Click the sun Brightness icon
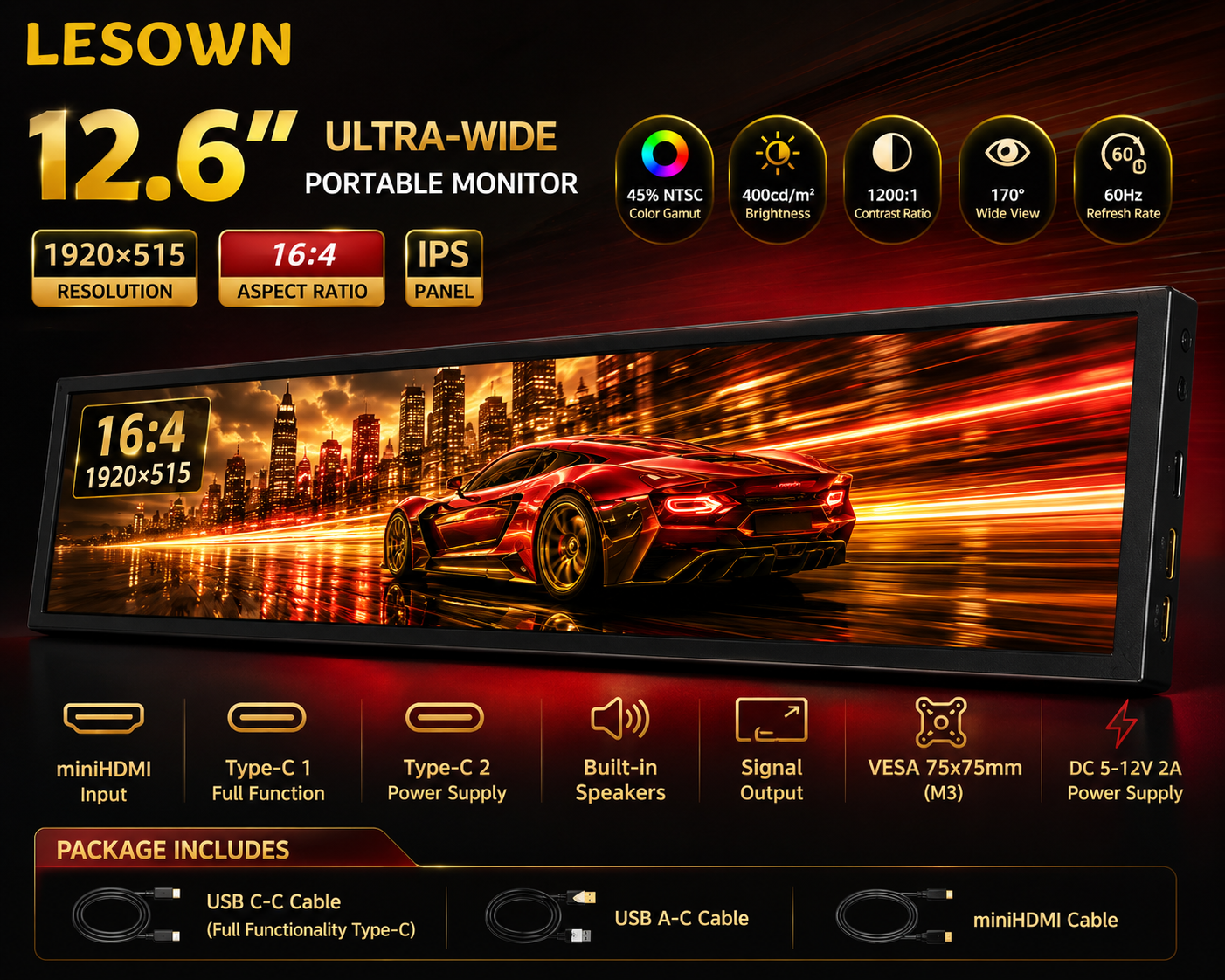 tap(778, 154)
